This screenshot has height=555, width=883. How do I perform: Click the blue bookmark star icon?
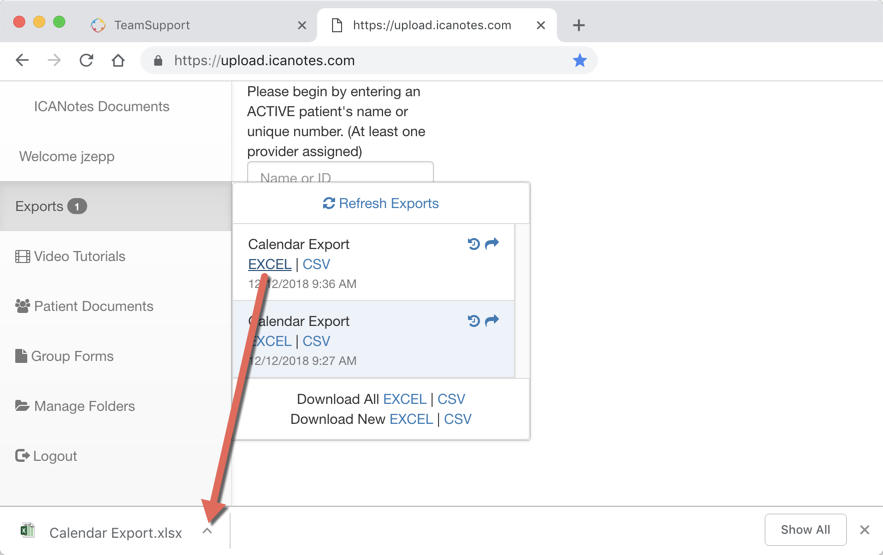(x=579, y=60)
